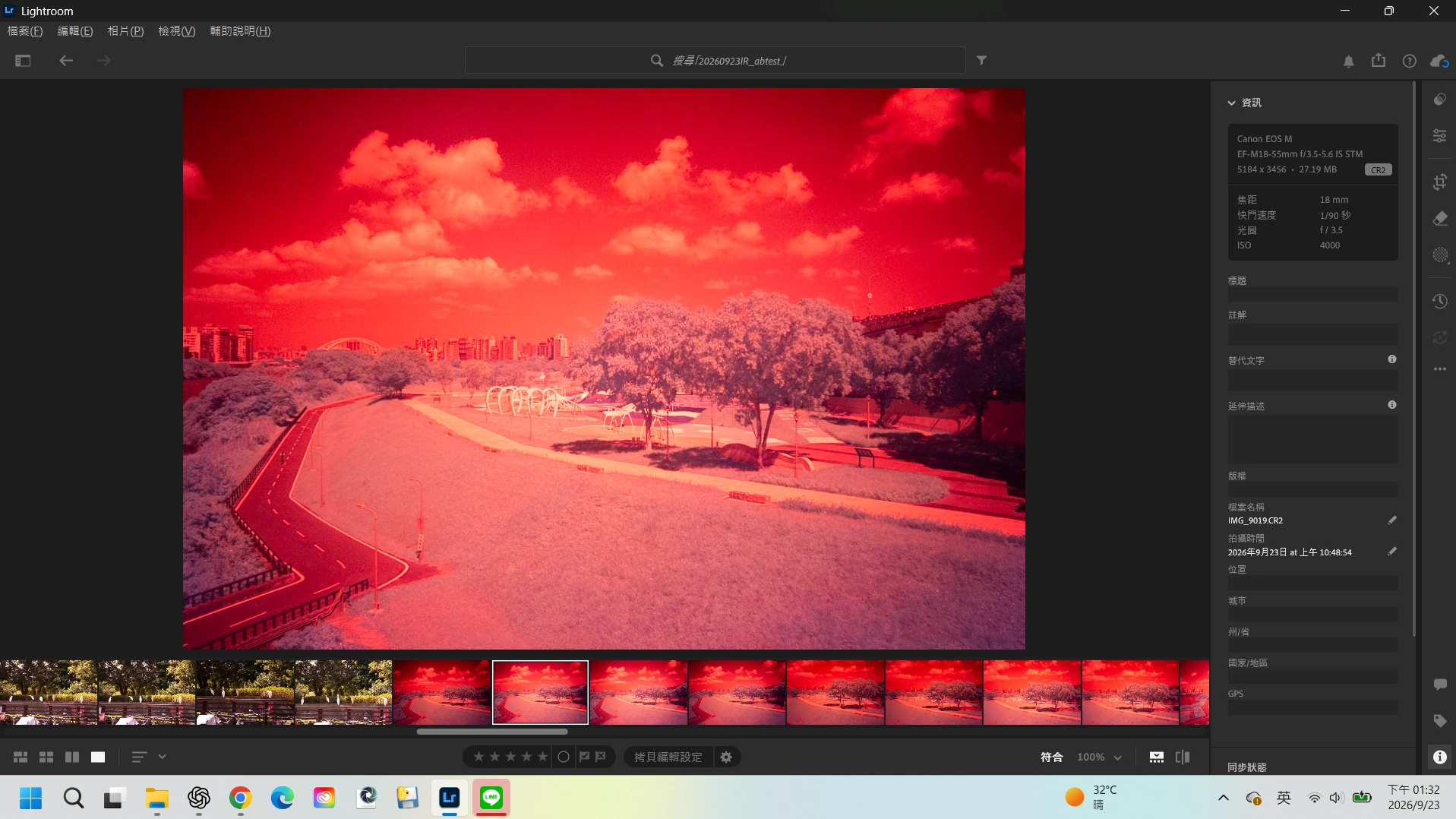Switch to Photo Grid view
This screenshot has width=1456, height=819.
tap(21, 757)
